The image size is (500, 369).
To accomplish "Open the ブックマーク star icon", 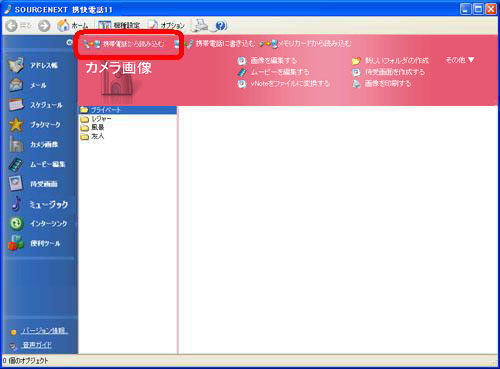I will point(16,125).
